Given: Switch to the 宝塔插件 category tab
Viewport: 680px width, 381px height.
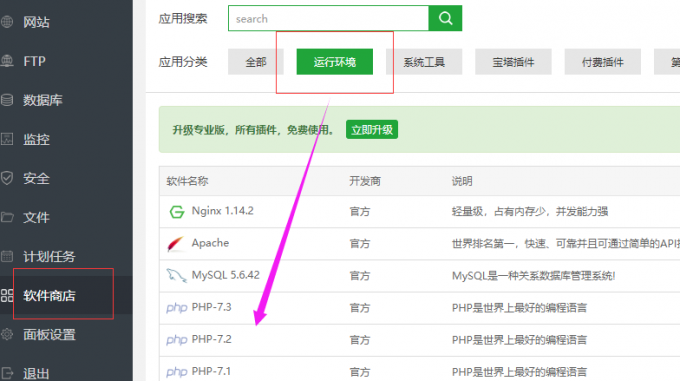Looking at the screenshot, I should [x=513, y=62].
